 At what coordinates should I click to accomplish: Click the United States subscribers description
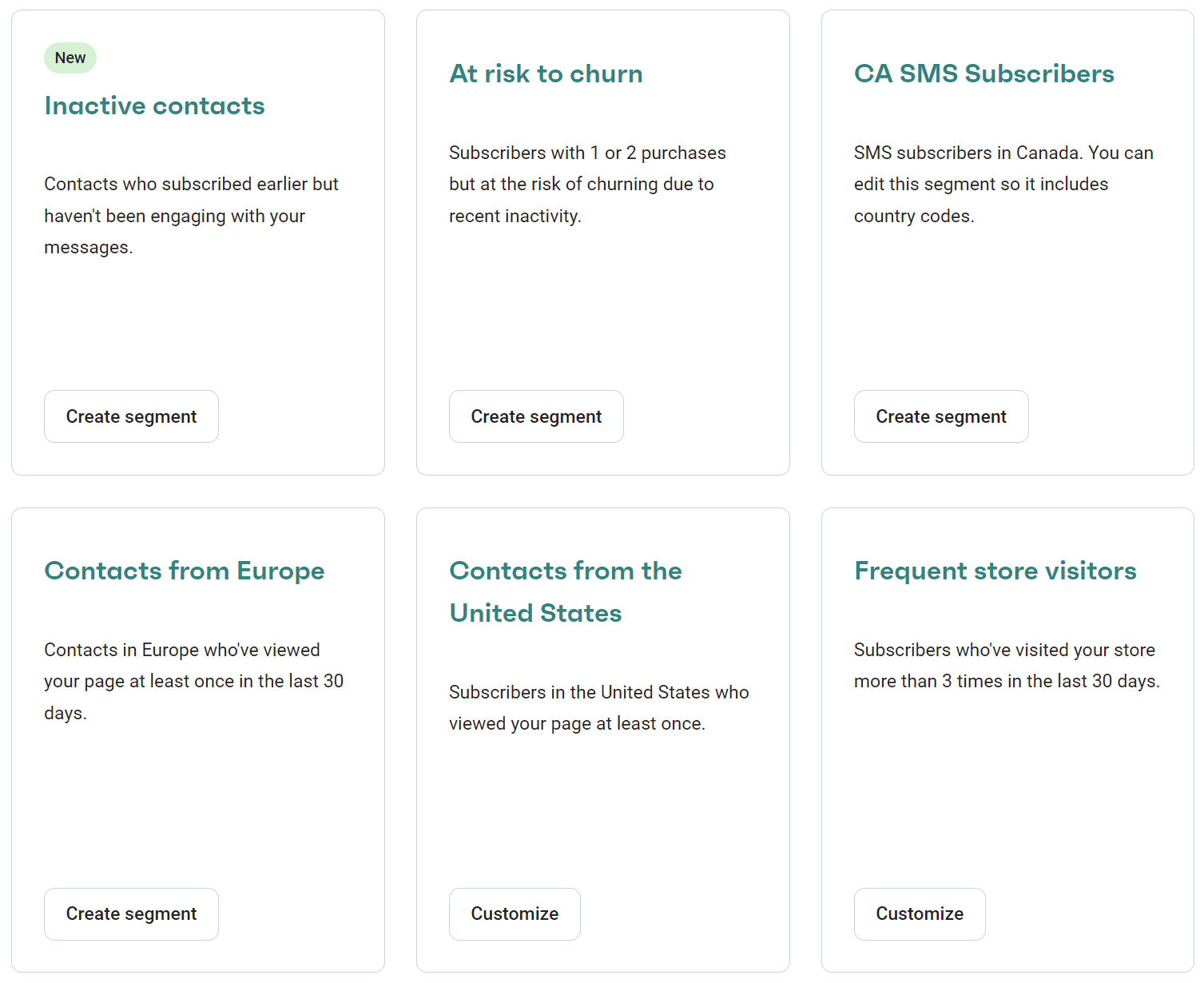tap(599, 707)
